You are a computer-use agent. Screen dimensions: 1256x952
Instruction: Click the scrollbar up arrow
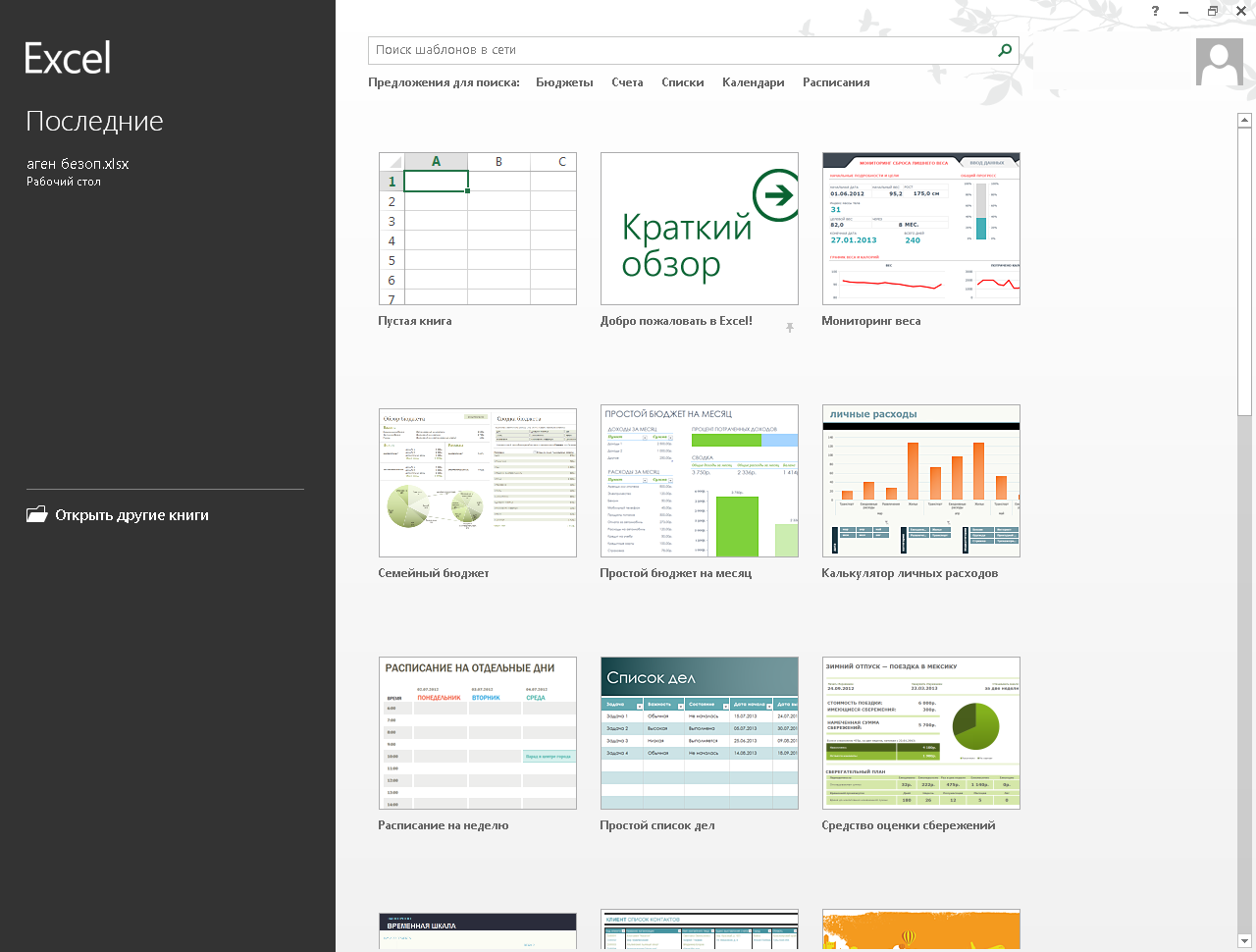coord(1244,120)
